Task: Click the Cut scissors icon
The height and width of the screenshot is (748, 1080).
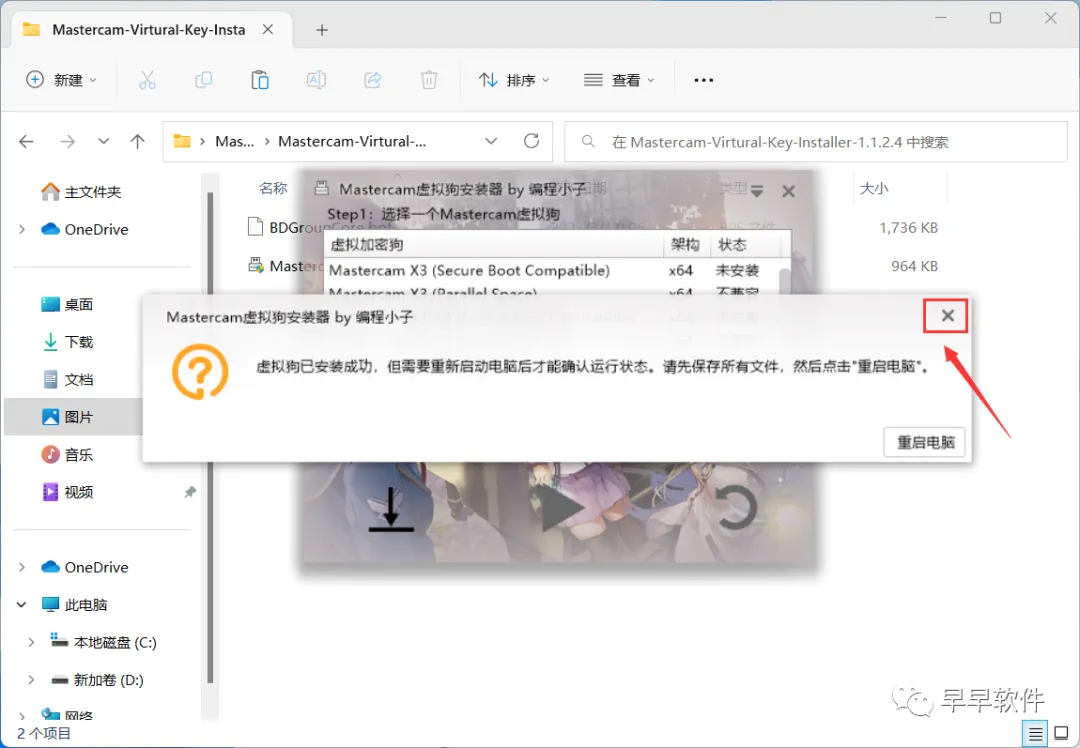Action: [x=147, y=80]
